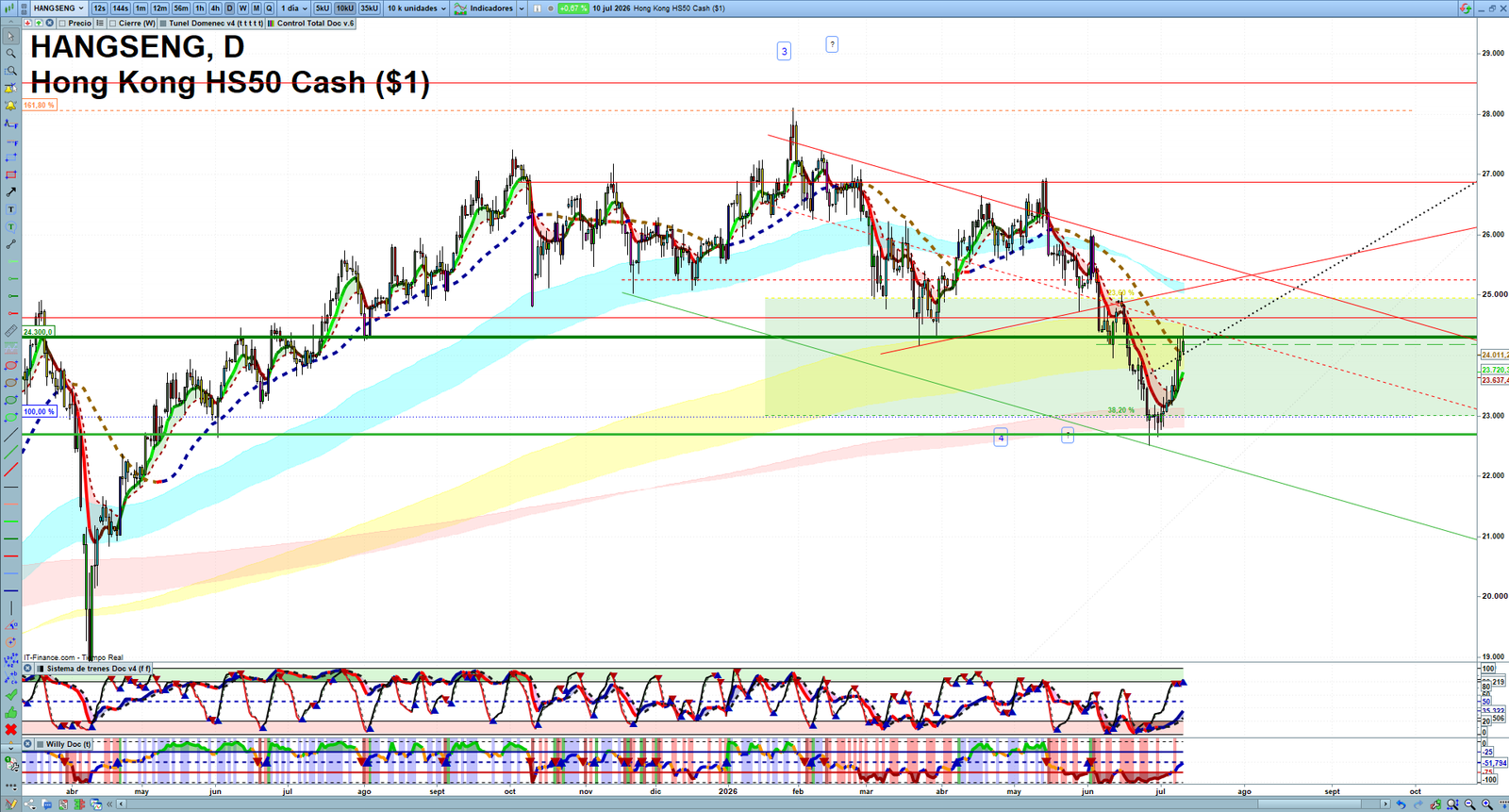
Task: Select the red ellipse drawing tool
Action: [x=10, y=366]
